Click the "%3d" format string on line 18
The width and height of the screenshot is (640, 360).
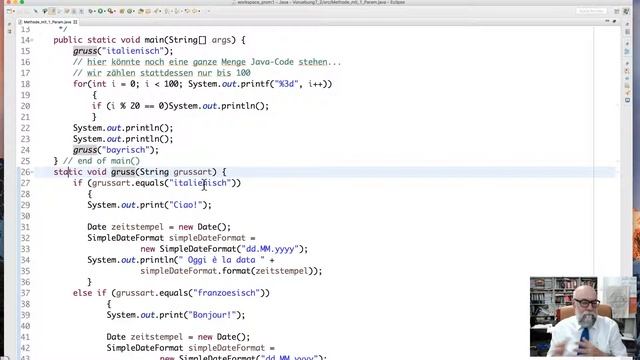pyautogui.click(x=286, y=84)
